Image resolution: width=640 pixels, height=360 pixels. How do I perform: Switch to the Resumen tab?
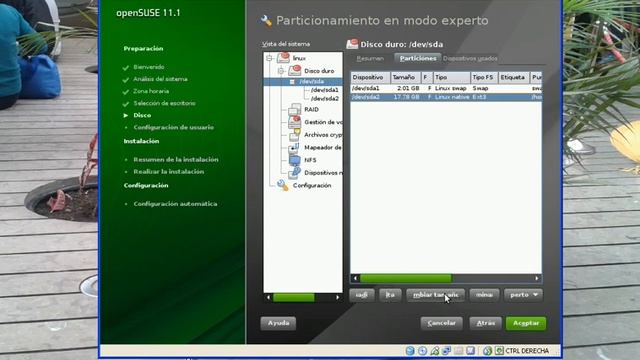(x=370, y=58)
